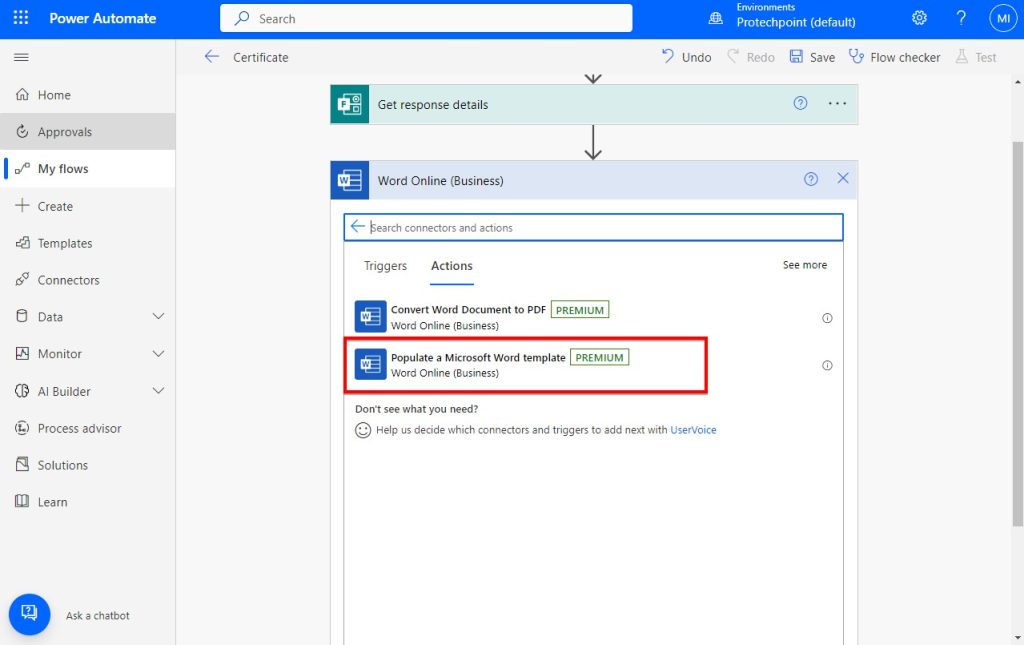The height and width of the screenshot is (645, 1024).
Task: Select the Test flask icon
Action: [976, 57]
